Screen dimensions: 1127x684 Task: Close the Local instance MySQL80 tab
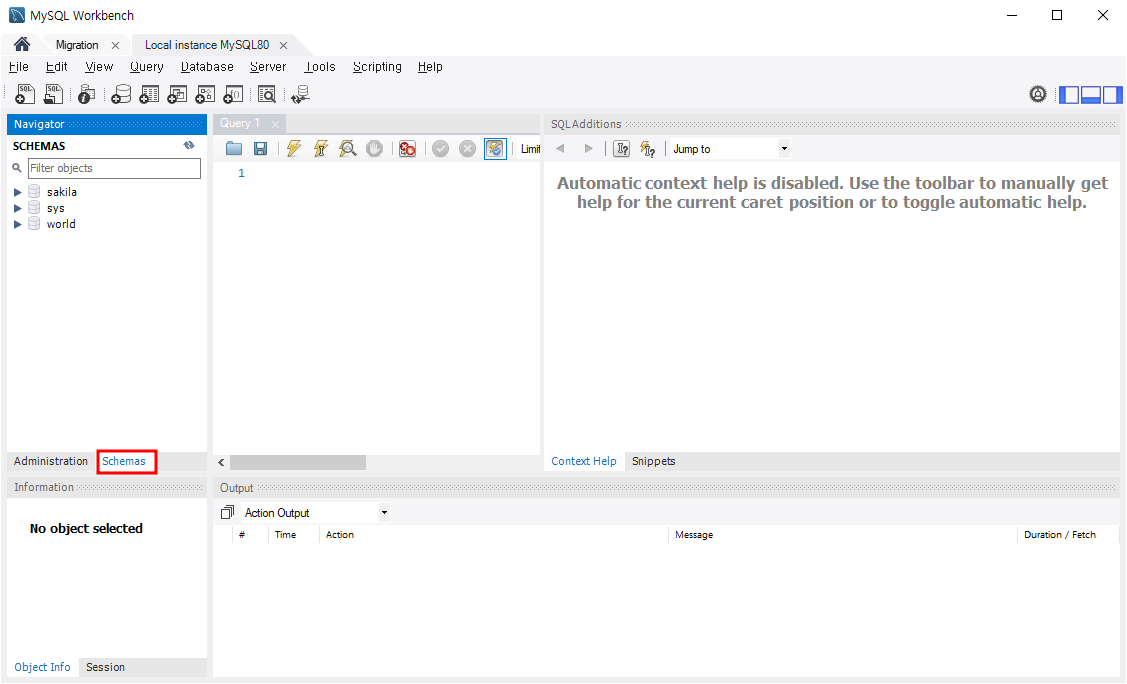283,45
